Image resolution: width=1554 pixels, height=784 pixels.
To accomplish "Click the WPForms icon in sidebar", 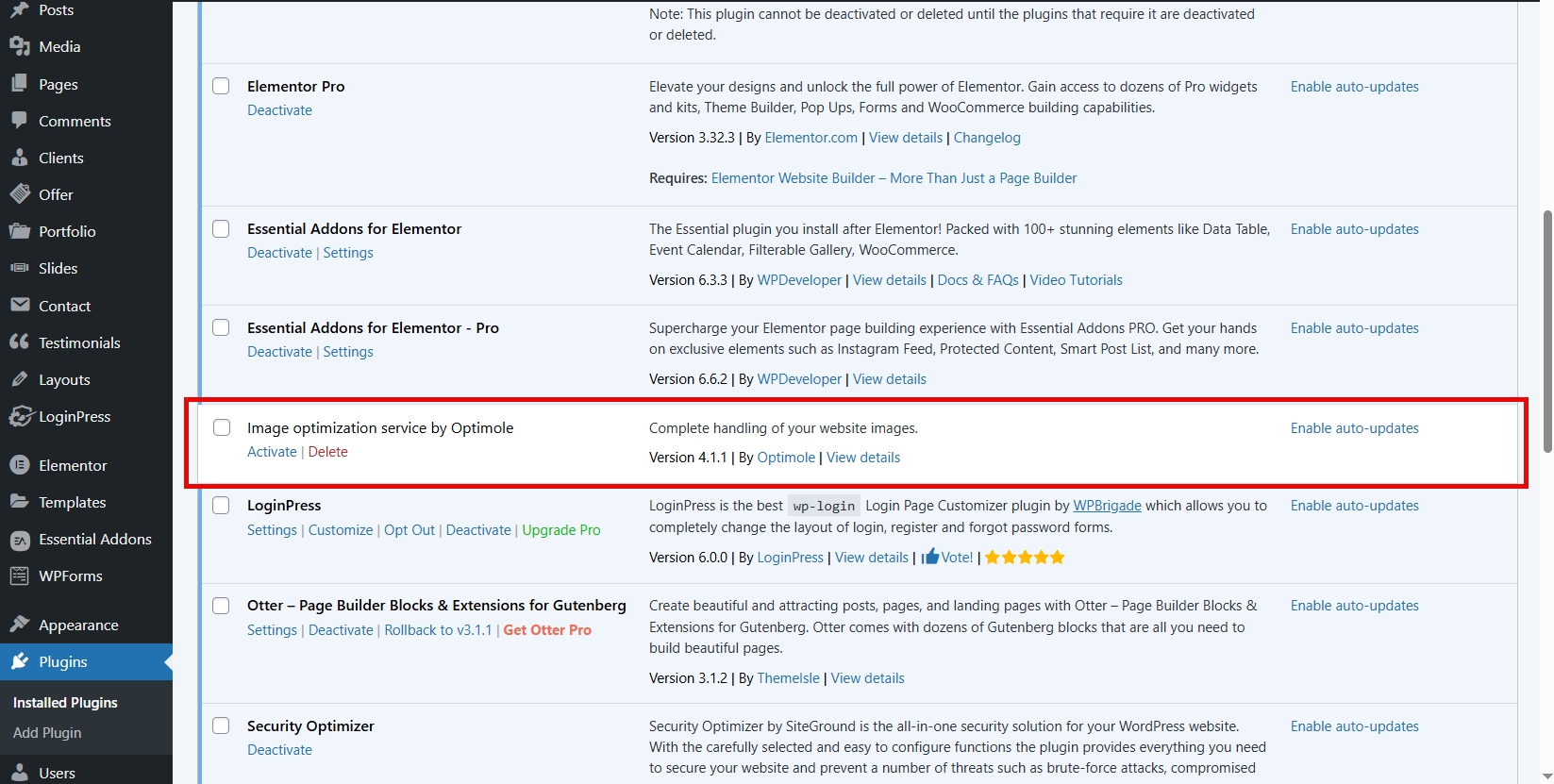I will tap(20, 575).
